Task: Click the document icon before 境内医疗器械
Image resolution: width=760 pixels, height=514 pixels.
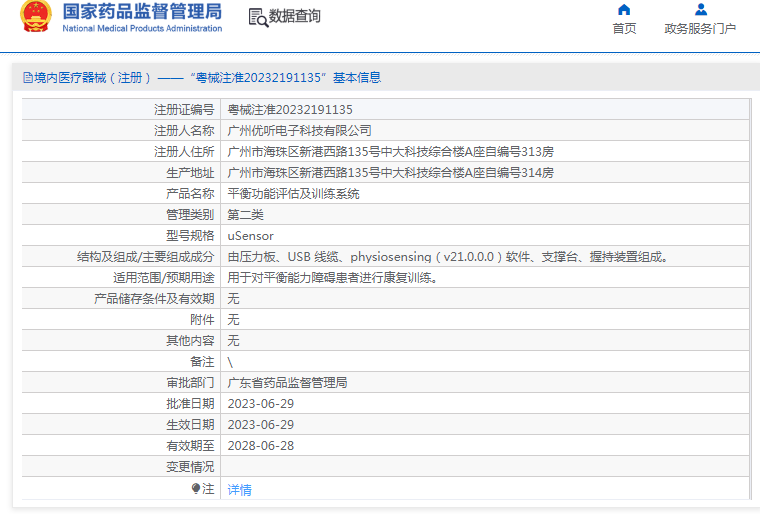Action: [28, 78]
